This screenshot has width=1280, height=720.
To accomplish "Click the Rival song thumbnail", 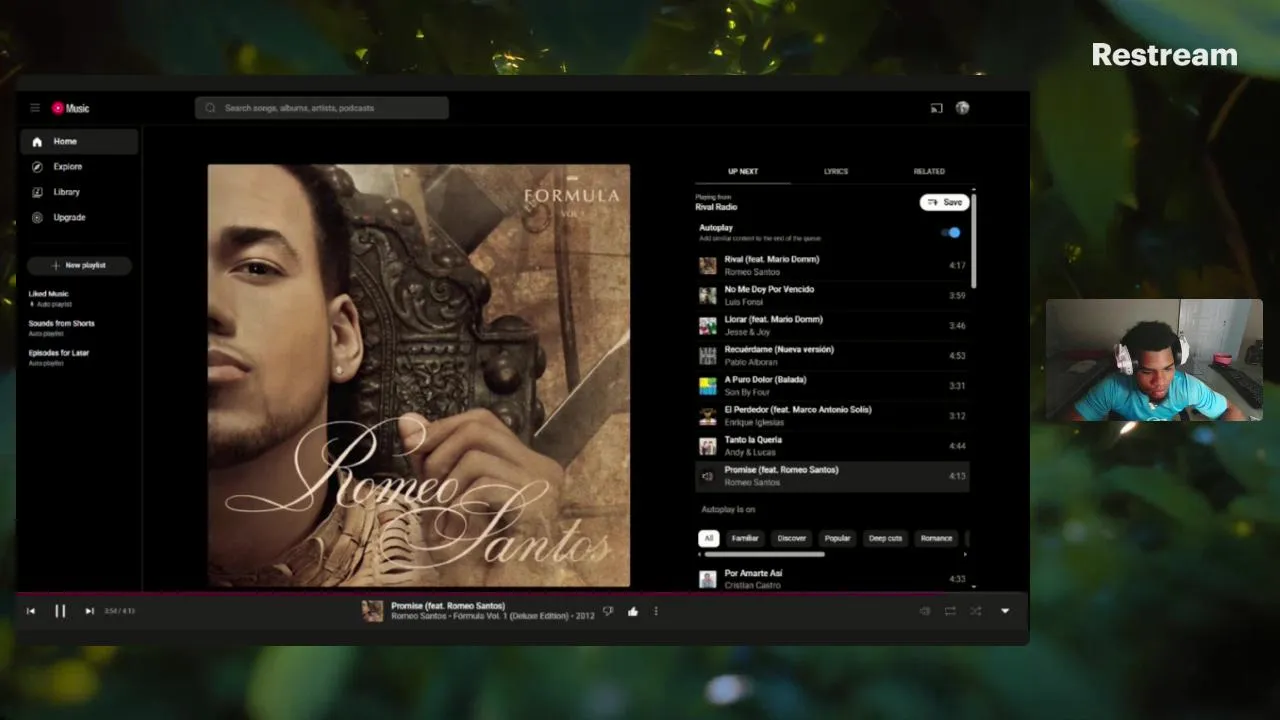I will [x=707, y=266].
